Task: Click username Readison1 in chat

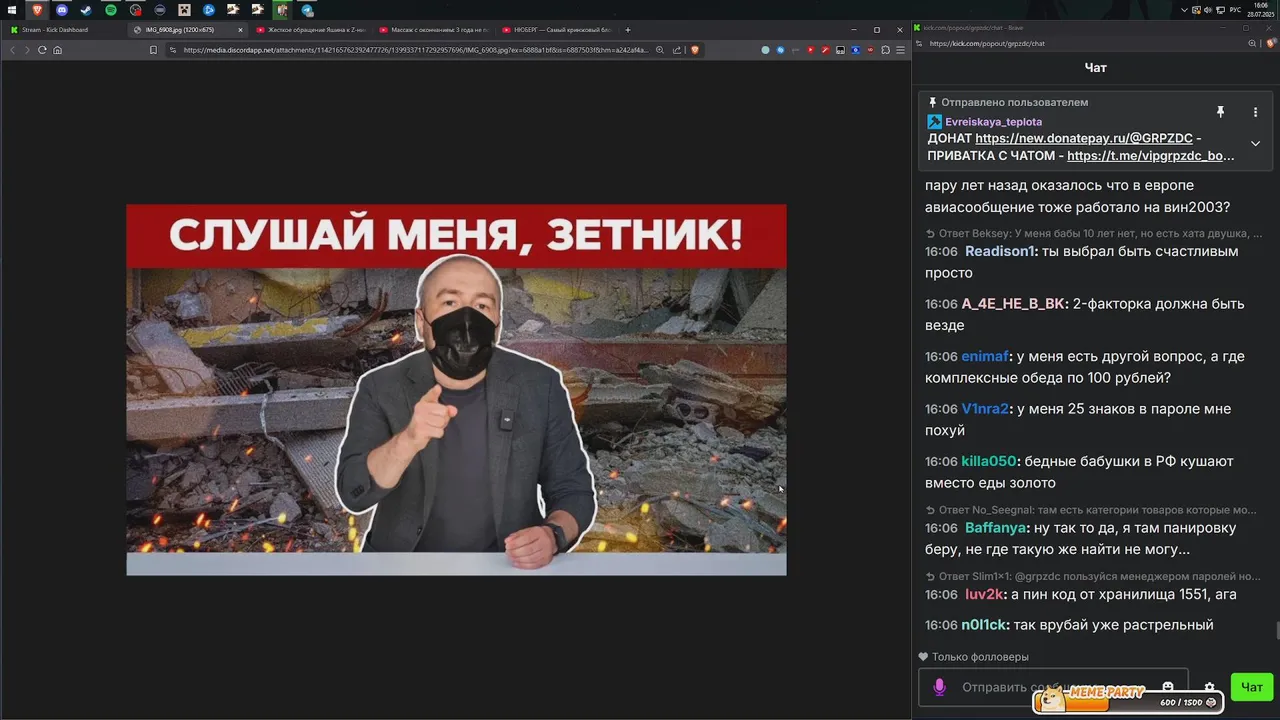Action: [999, 251]
